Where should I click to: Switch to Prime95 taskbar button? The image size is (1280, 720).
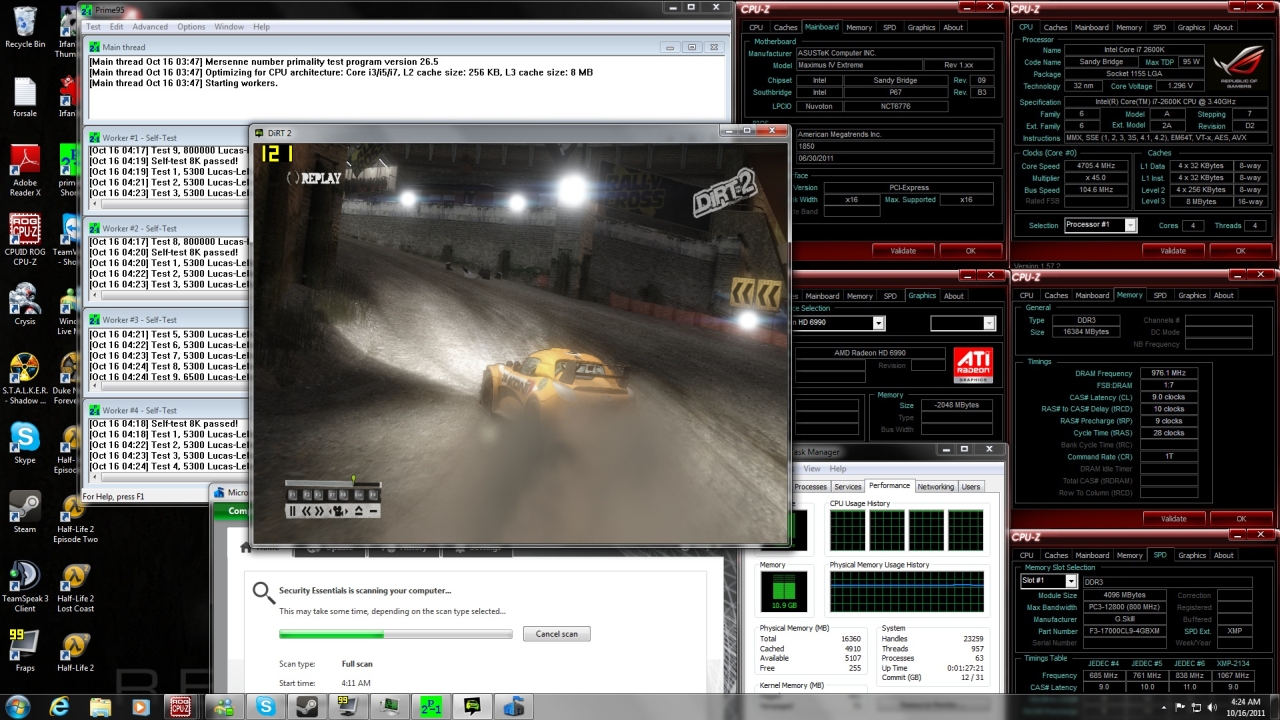click(x=431, y=706)
